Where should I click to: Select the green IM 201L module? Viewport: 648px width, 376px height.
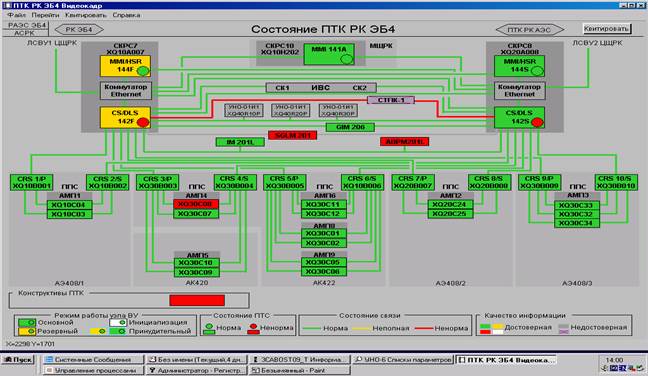pyautogui.click(x=240, y=142)
